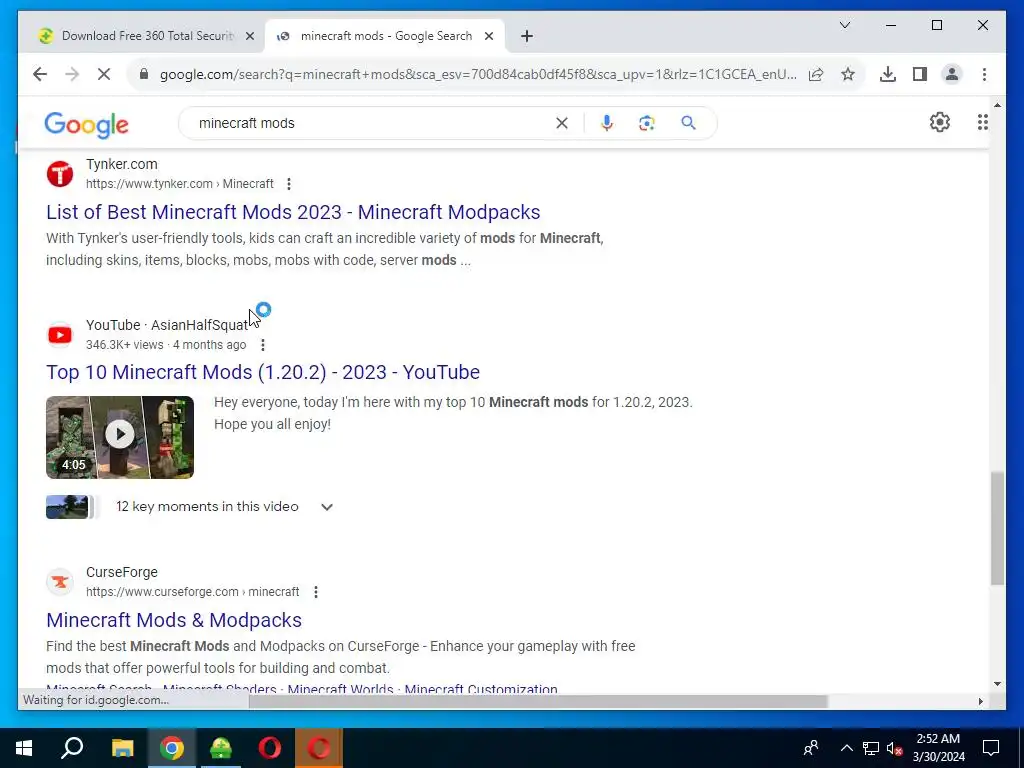
Task: Open Windows taskbar search
Action: [72, 748]
